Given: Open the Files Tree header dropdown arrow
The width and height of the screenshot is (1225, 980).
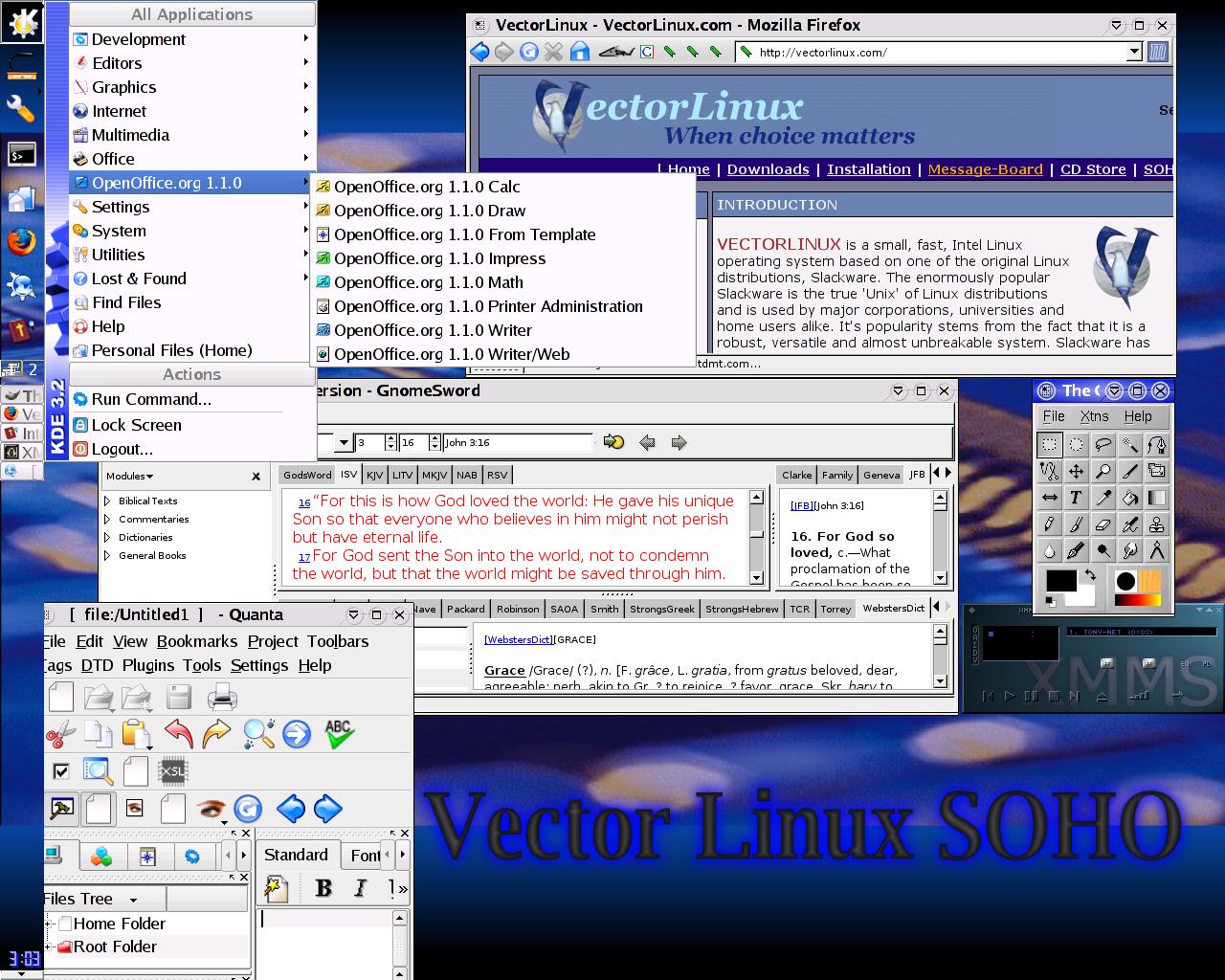Looking at the screenshot, I should click(x=133, y=900).
